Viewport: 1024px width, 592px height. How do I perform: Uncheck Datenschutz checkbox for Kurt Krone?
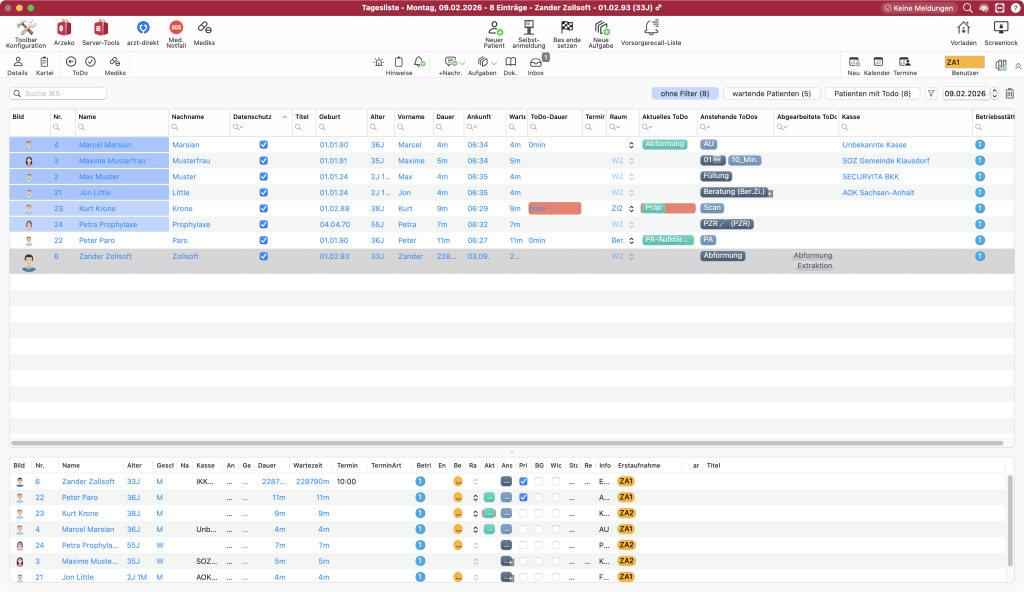(x=263, y=209)
